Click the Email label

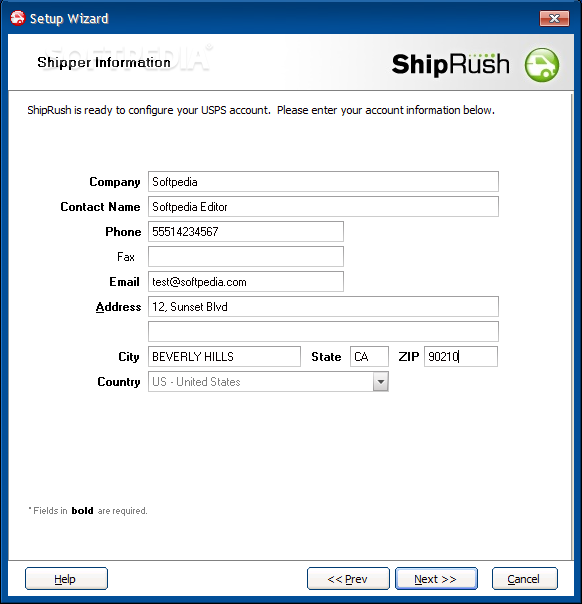[124, 282]
